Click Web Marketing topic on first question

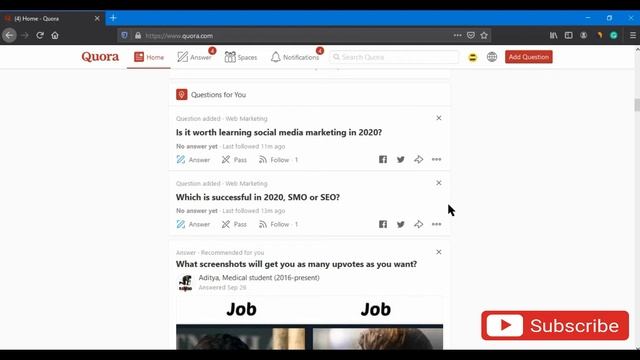pyautogui.click(x=247, y=119)
